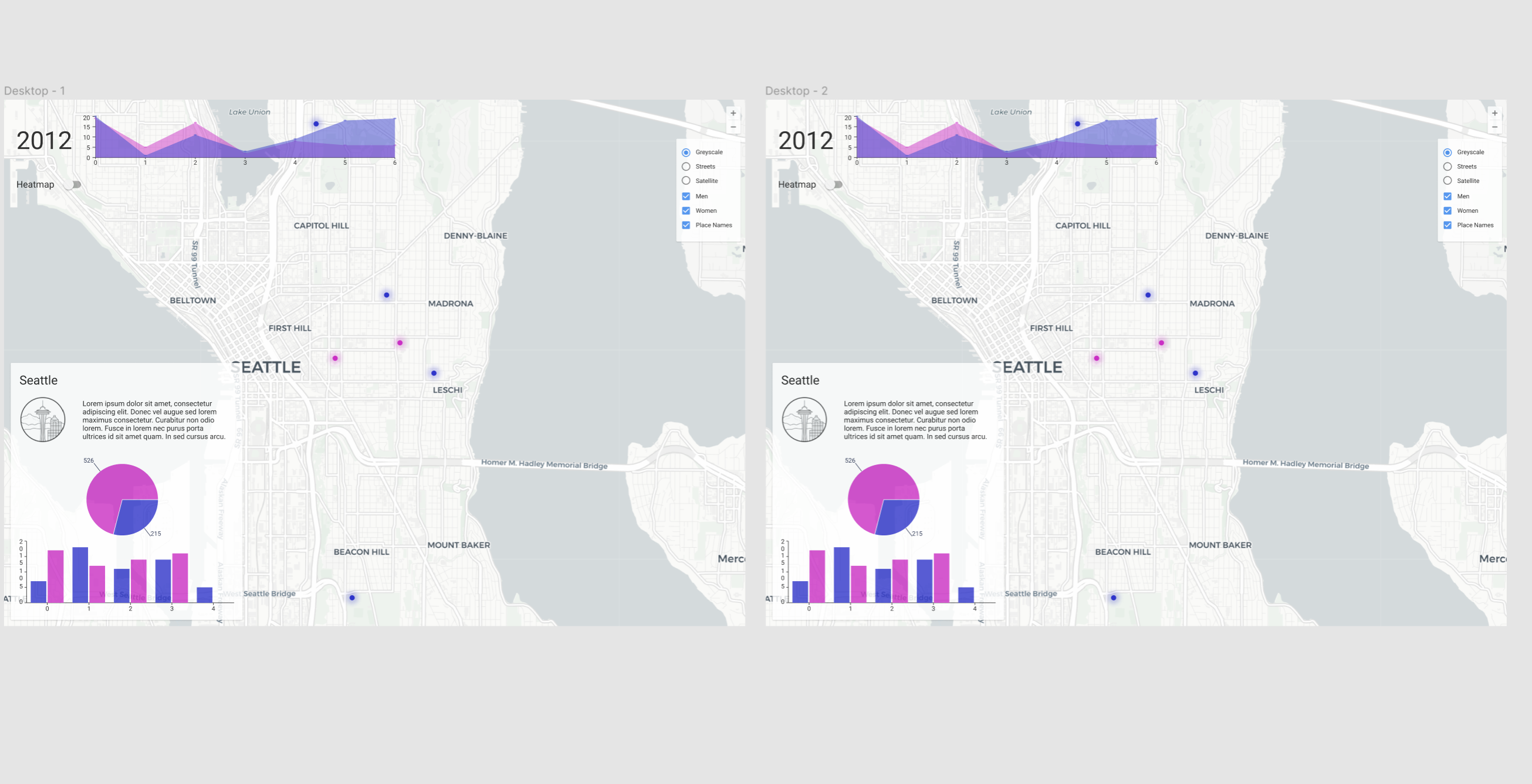Select Streets radio button in Desktop 1
Viewport: 1532px width, 784px height.
coord(686,167)
